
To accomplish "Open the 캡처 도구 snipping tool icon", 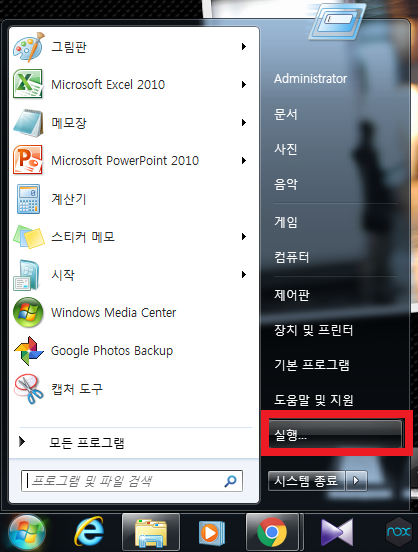I will coord(29,389).
